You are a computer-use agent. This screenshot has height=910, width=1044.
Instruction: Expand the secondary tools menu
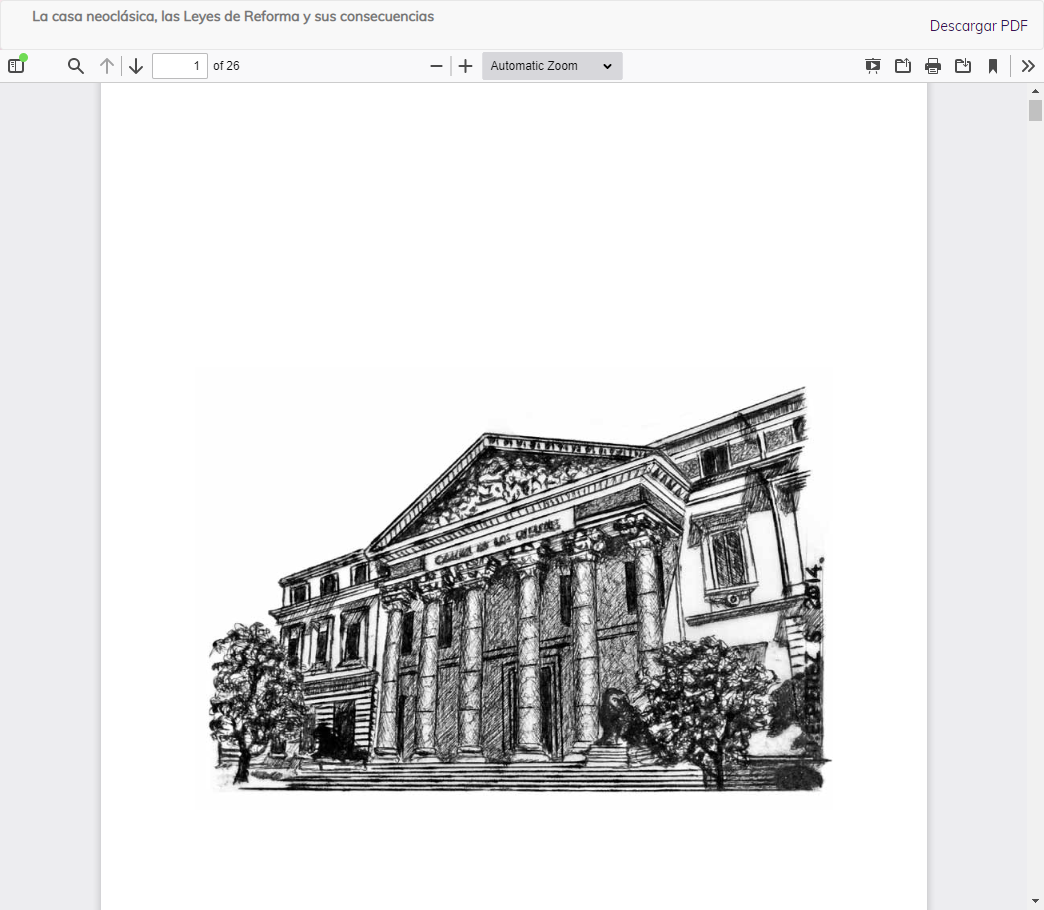(x=1028, y=66)
